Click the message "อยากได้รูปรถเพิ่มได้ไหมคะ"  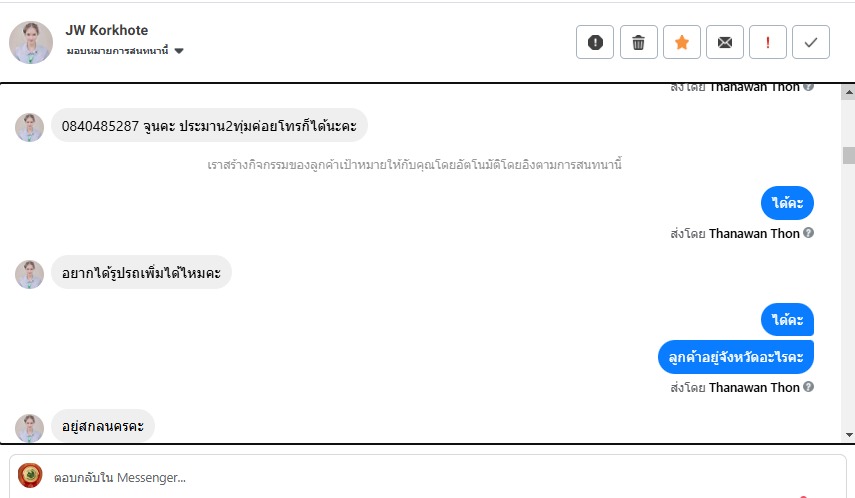point(141,272)
